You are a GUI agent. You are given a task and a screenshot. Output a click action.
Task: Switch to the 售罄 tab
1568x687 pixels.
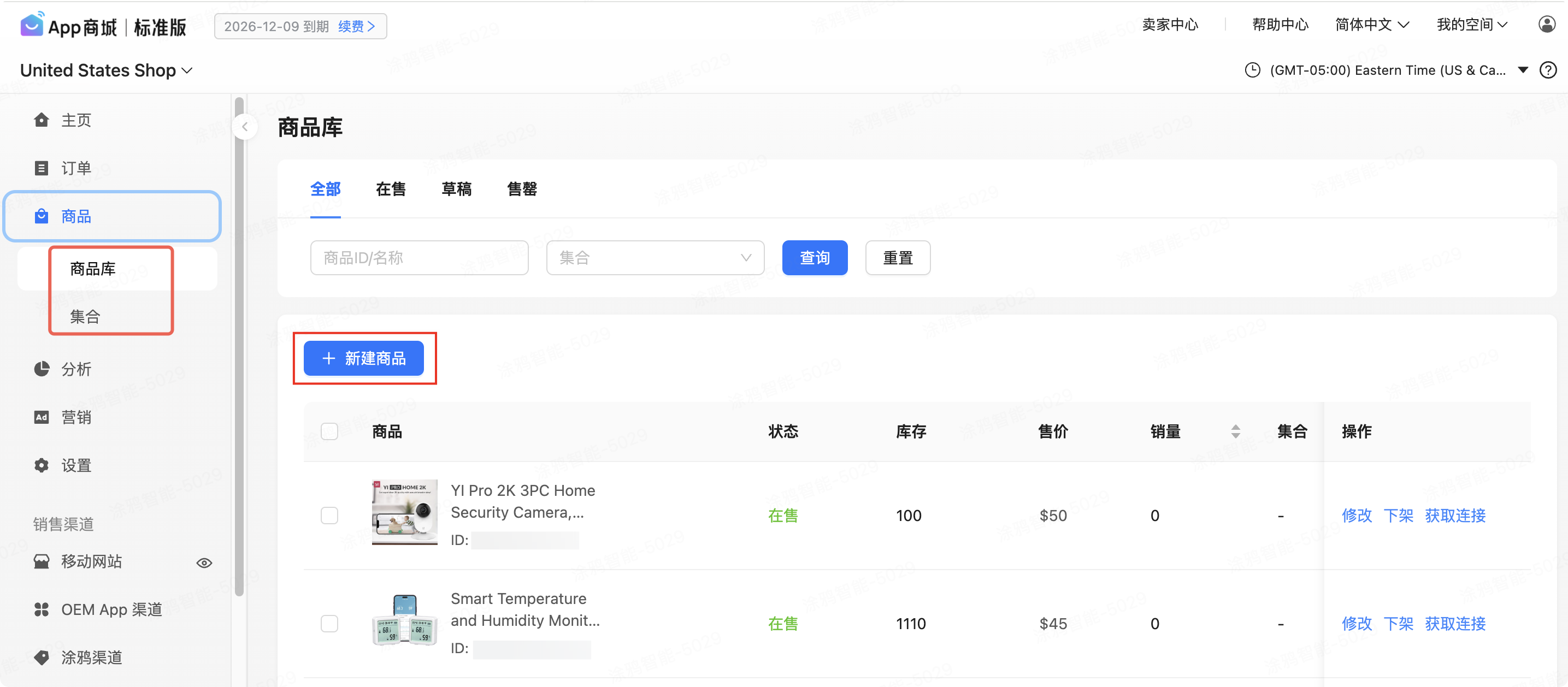point(522,189)
